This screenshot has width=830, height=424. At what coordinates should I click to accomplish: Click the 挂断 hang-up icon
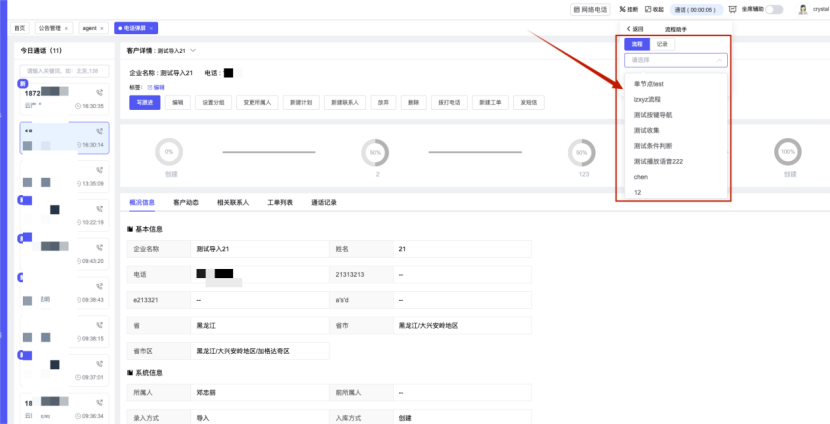pos(619,9)
